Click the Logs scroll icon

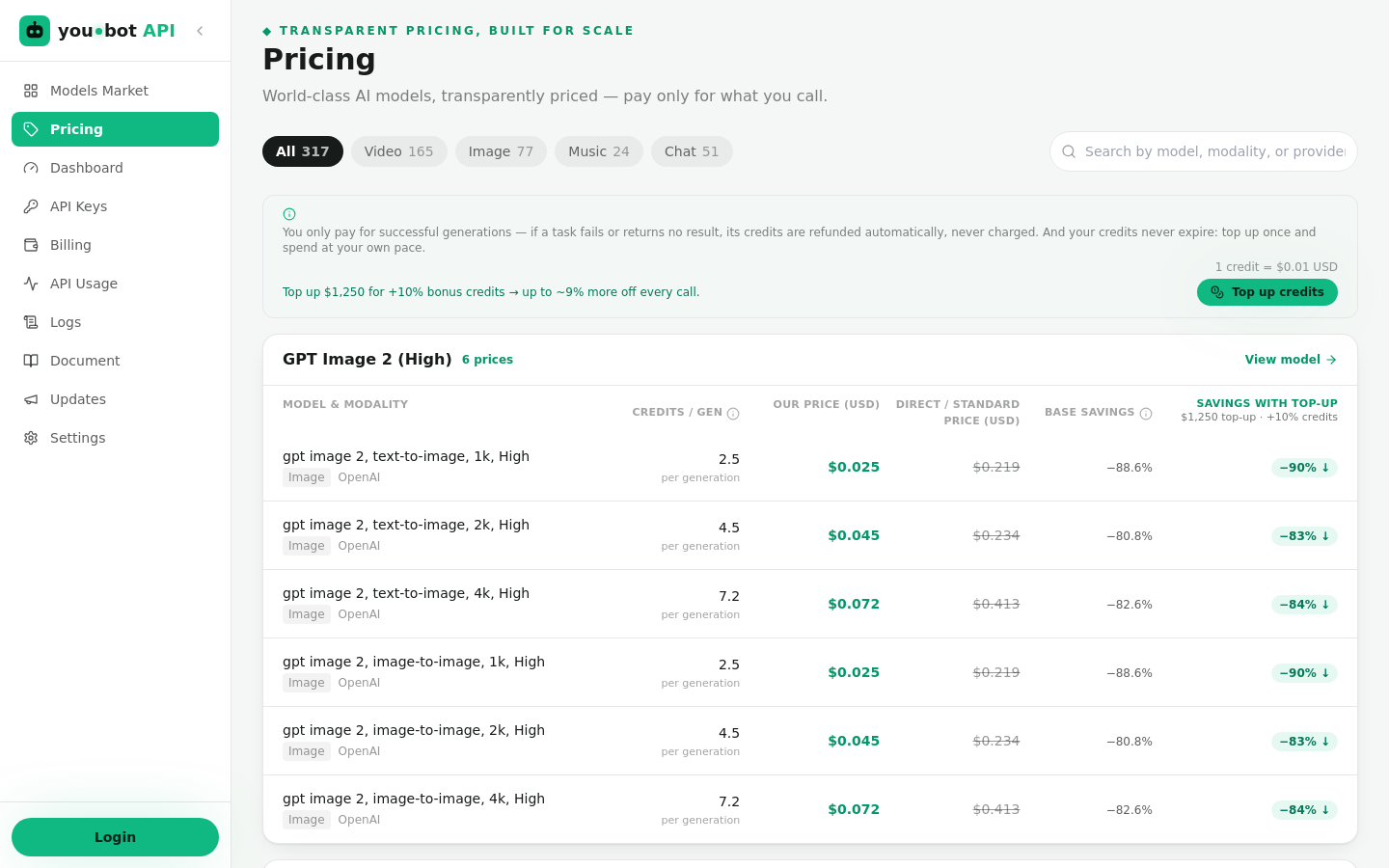point(31,322)
